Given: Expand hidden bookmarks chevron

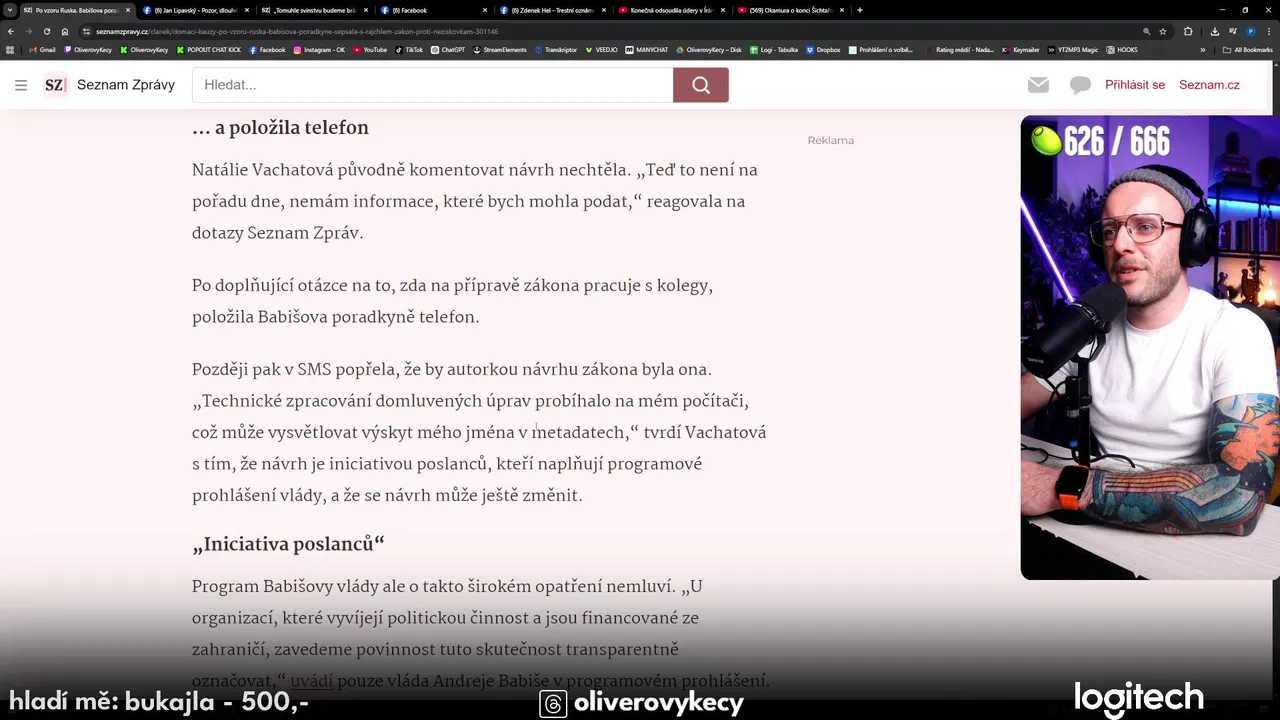Looking at the screenshot, I should click(x=1203, y=49).
